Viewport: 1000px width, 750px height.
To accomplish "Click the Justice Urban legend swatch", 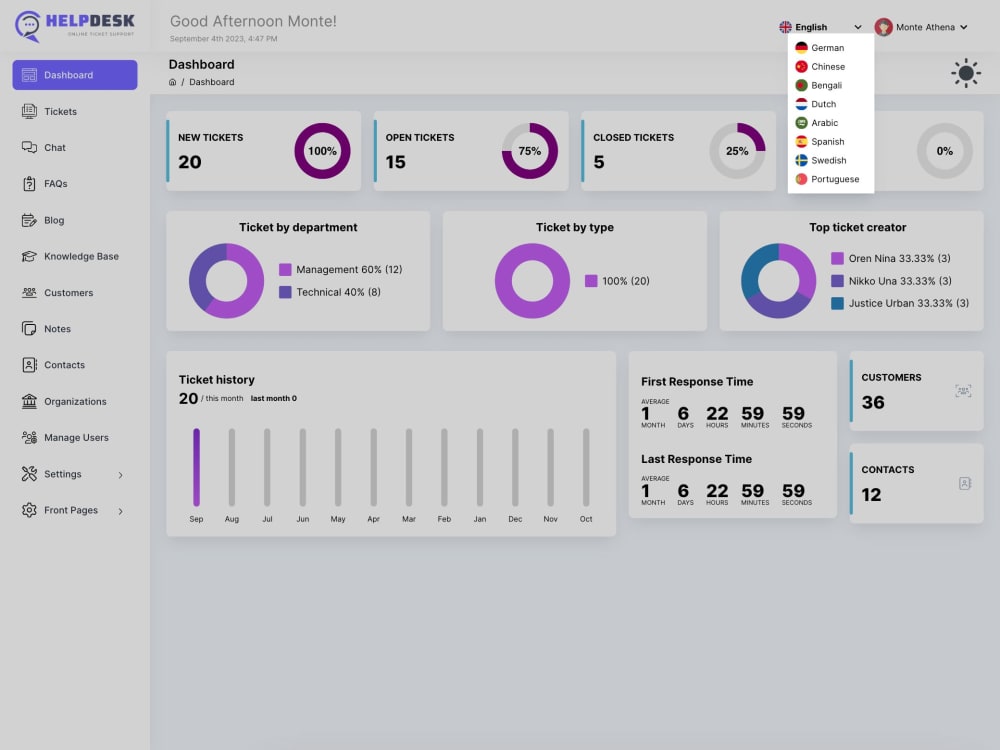I will click(837, 304).
